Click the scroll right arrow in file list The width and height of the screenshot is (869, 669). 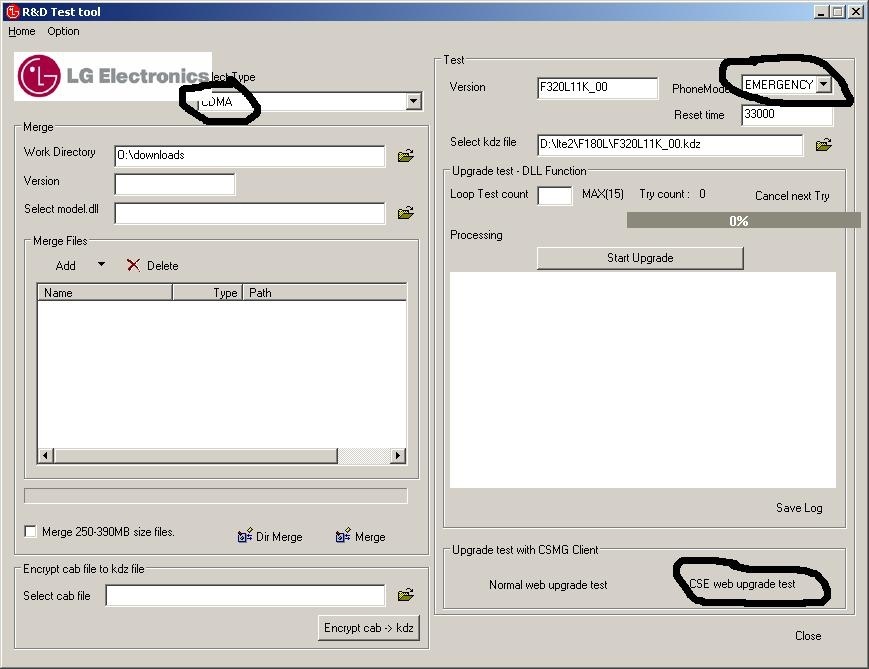tap(397, 456)
